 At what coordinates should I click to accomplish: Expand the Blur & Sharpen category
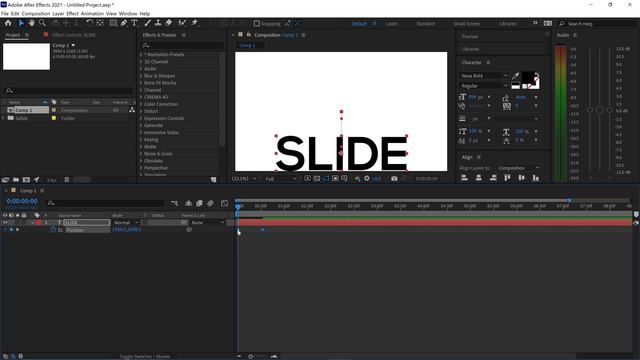pyautogui.click(x=141, y=76)
